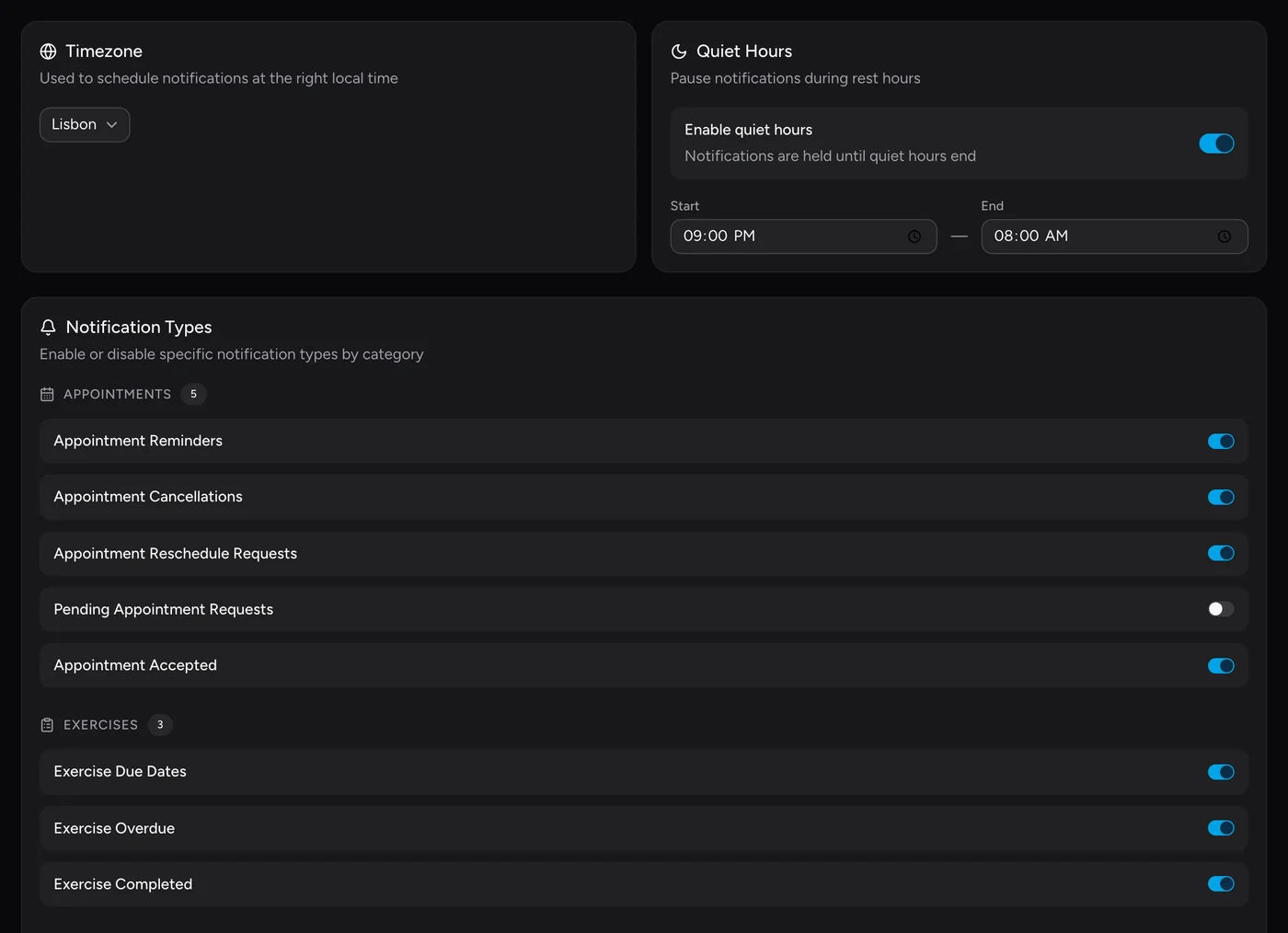Image resolution: width=1288 pixels, height=933 pixels.
Task: Click the calendar icon next to APPOINTMENTS
Action: coord(47,394)
